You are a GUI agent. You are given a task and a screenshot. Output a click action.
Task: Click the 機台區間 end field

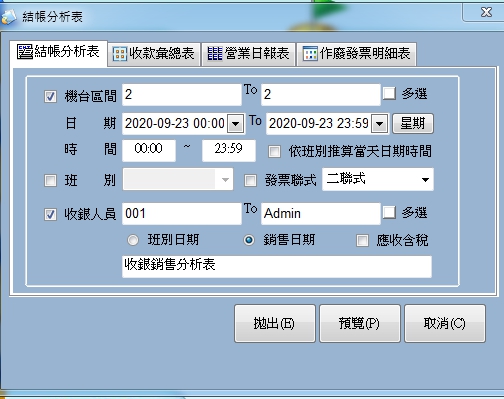(321, 95)
